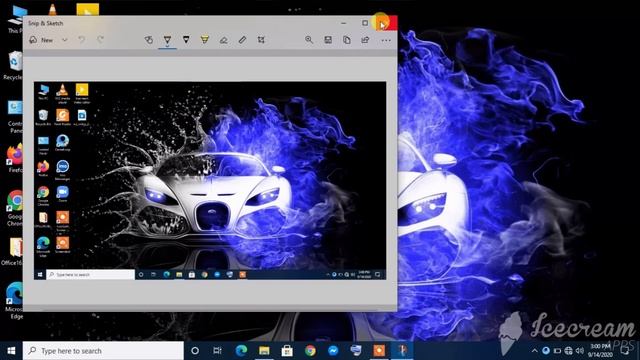This screenshot has height=360, width=640.
Task: Click the battery icon in system tray
Action: 557,351
